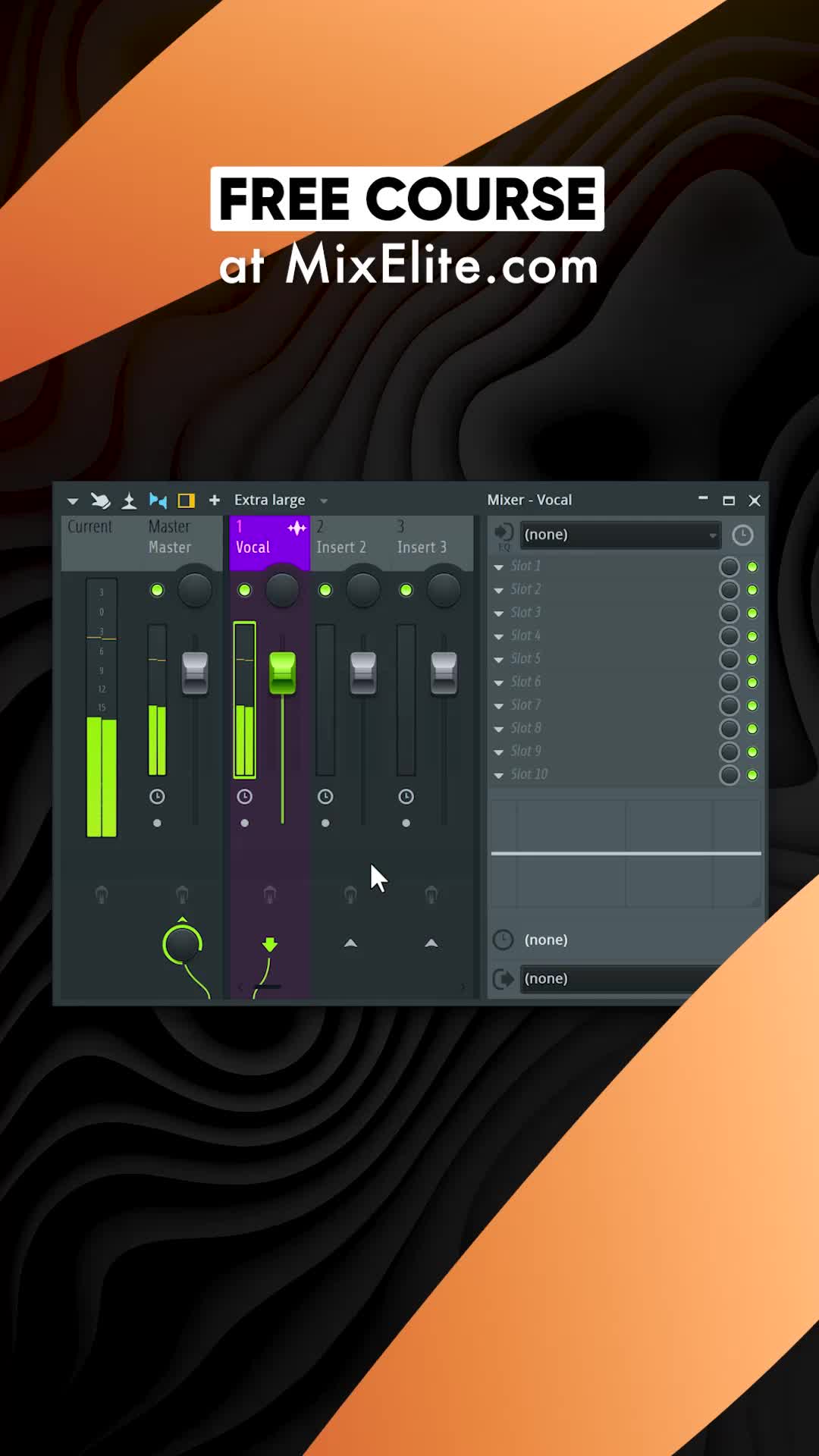This screenshot has width=819, height=1456.
Task: Toggle the blue waveform view icon
Action: tap(158, 500)
